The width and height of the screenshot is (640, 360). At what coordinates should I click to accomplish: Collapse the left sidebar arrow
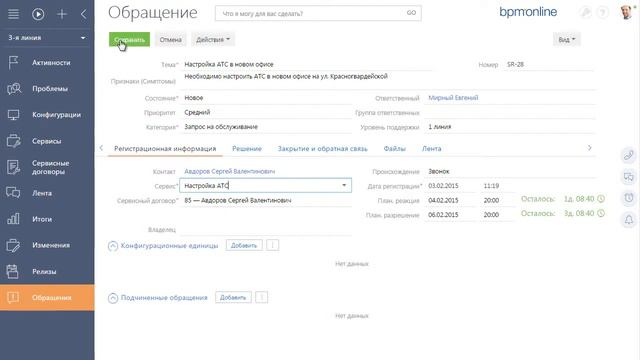tap(83, 14)
